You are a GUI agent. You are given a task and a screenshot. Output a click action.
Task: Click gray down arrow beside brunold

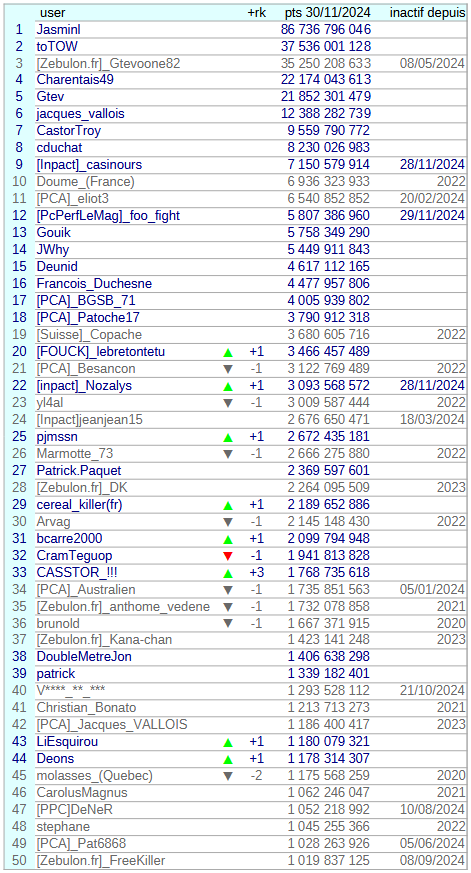tap(228, 624)
